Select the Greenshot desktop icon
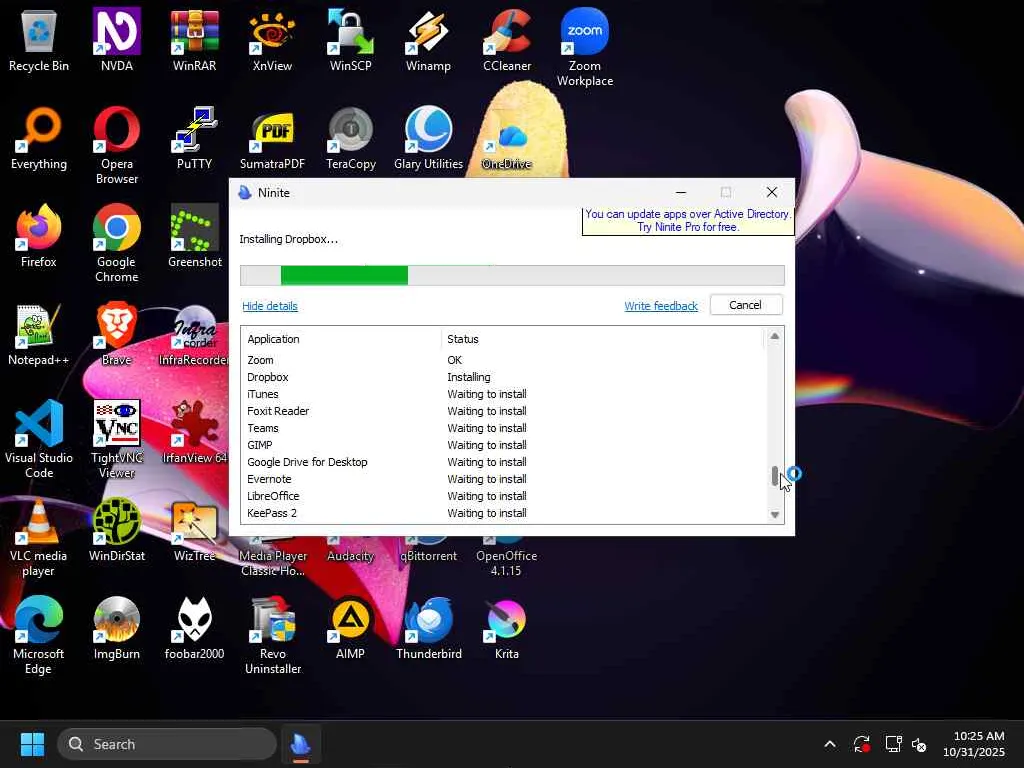Image resolution: width=1024 pixels, height=768 pixels. pos(194,236)
